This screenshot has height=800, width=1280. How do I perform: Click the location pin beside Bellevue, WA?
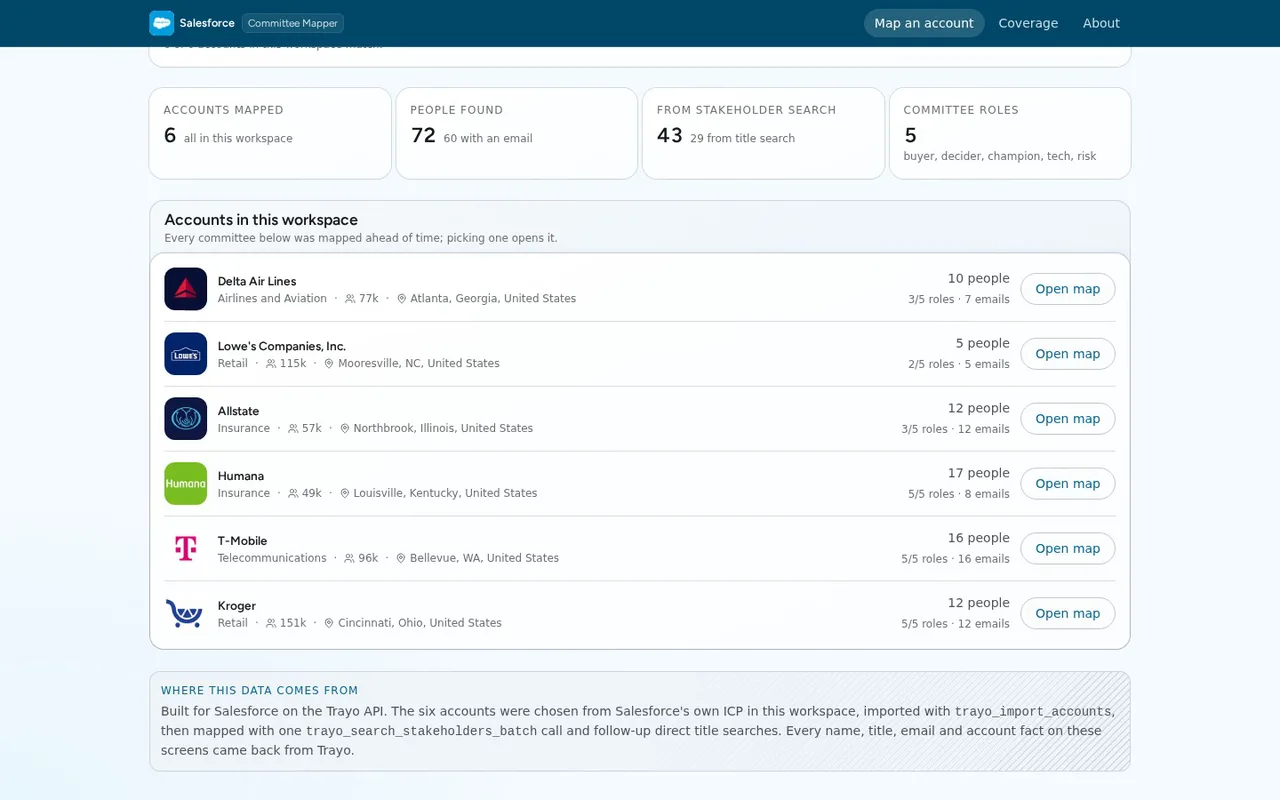(x=401, y=559)
